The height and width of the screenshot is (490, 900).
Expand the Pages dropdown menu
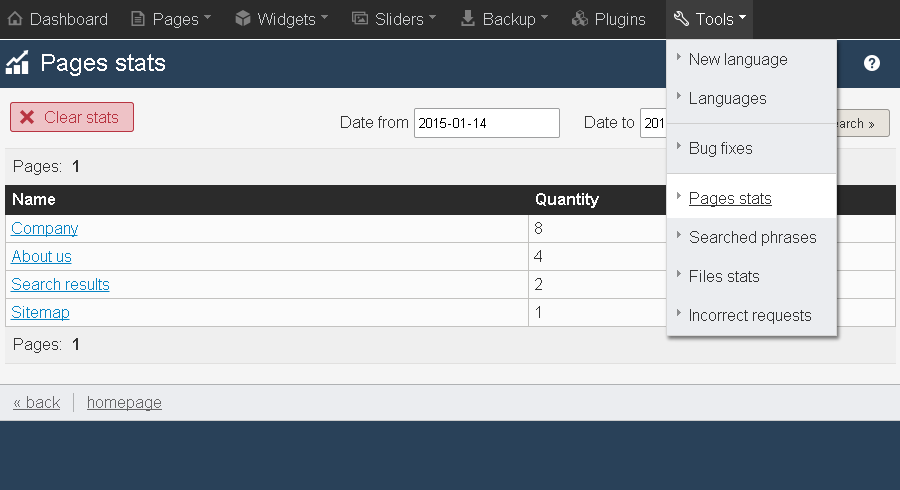click(170, 19)
